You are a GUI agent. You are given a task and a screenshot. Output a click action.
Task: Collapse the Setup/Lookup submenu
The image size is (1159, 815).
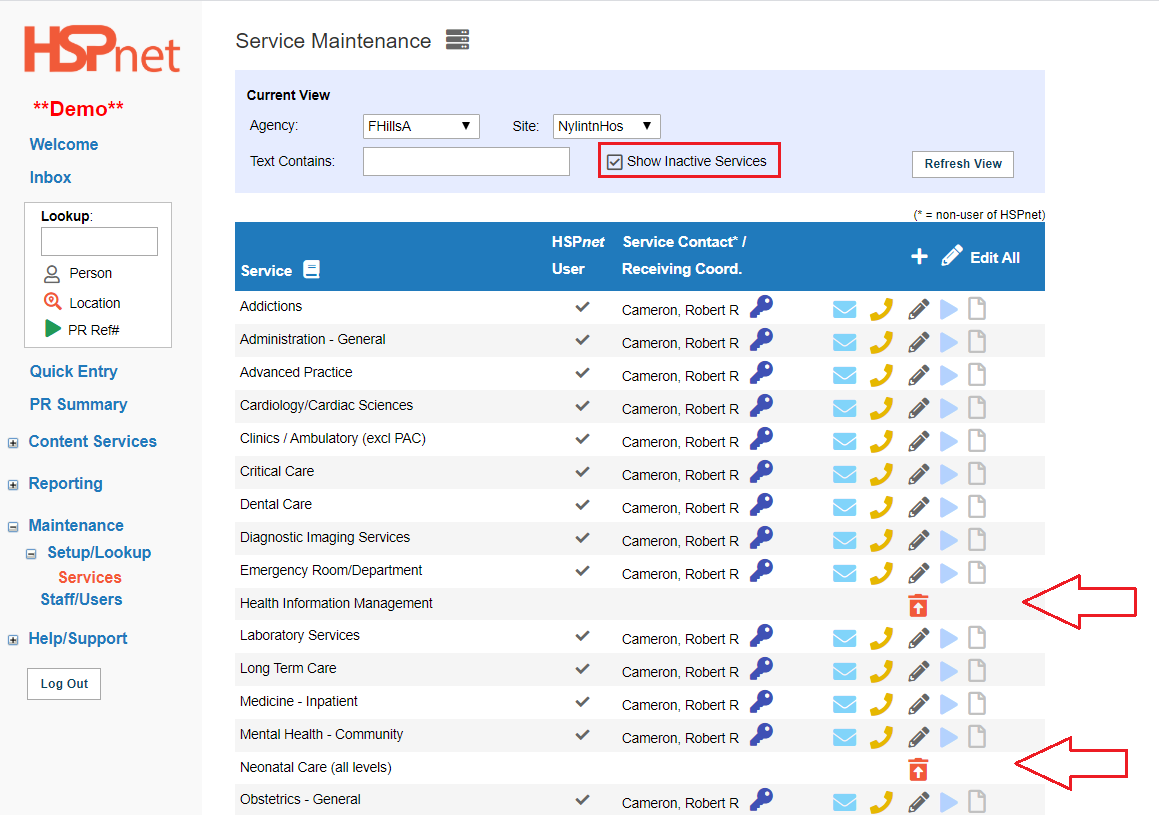coord(31,553)
